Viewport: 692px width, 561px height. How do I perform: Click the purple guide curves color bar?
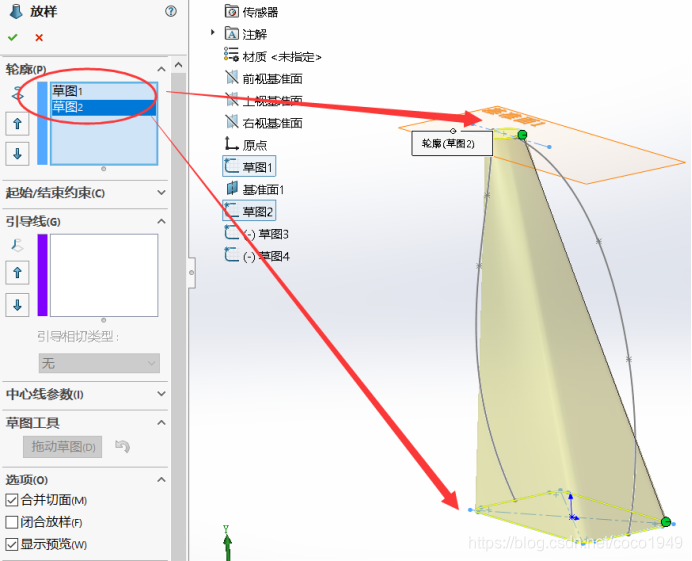click(x=42, y=275)
